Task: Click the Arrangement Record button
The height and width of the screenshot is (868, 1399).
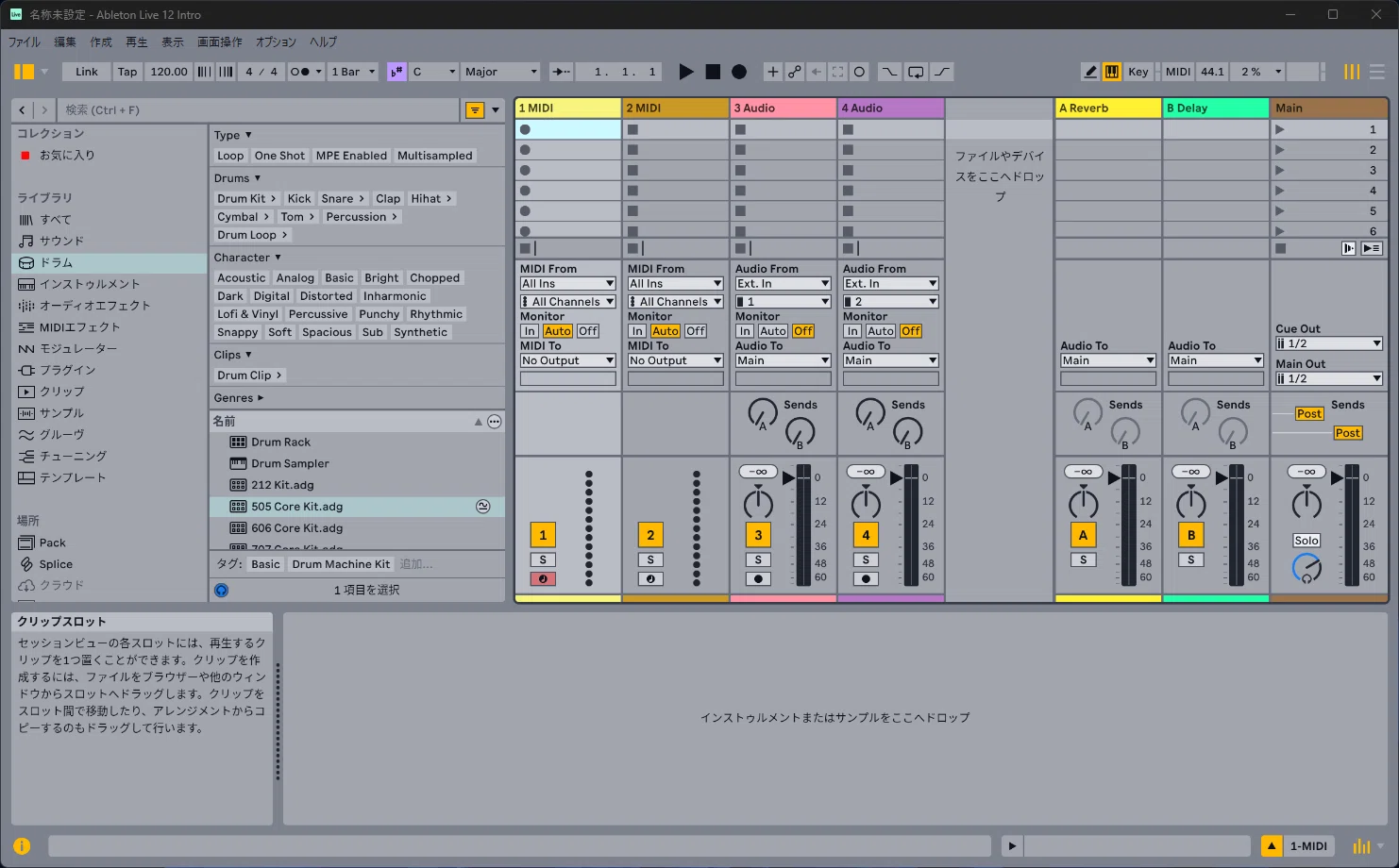Action: coord(739,72)
